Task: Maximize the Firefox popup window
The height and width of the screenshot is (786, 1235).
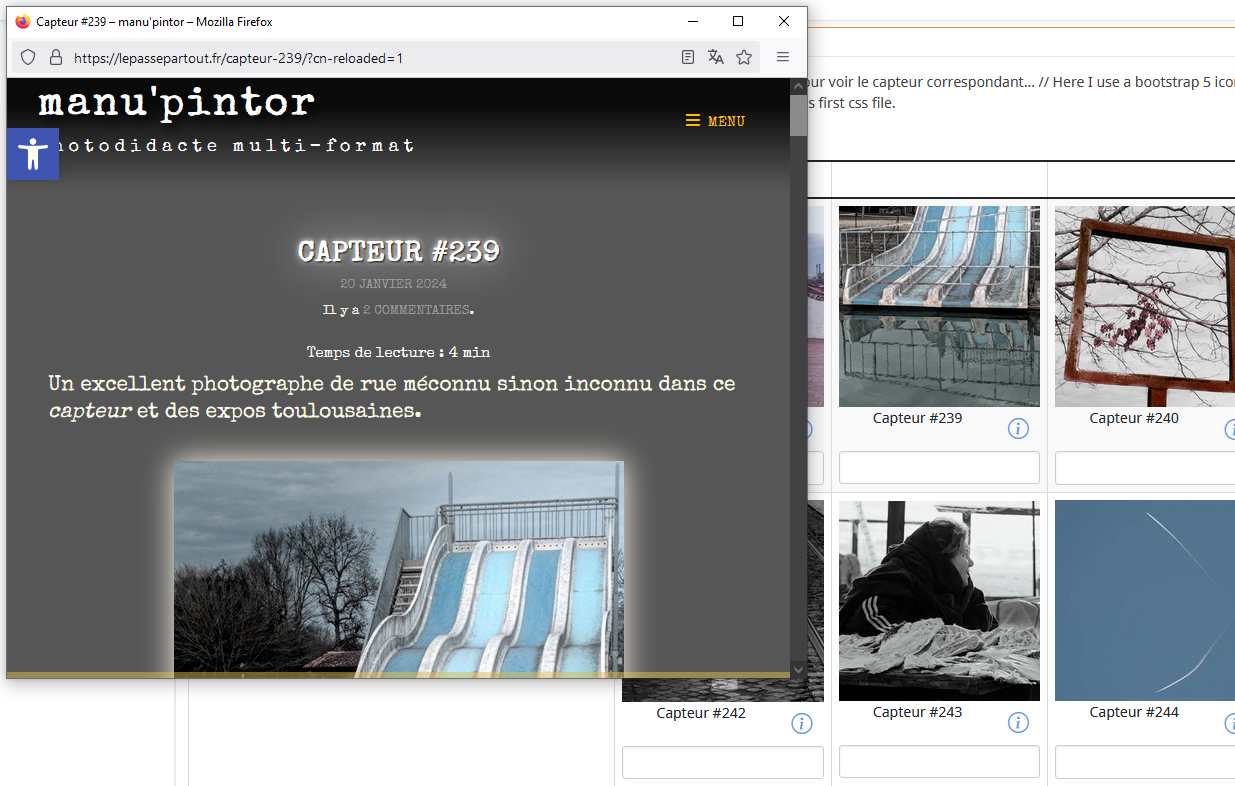Action: click(x=738, y=21)
